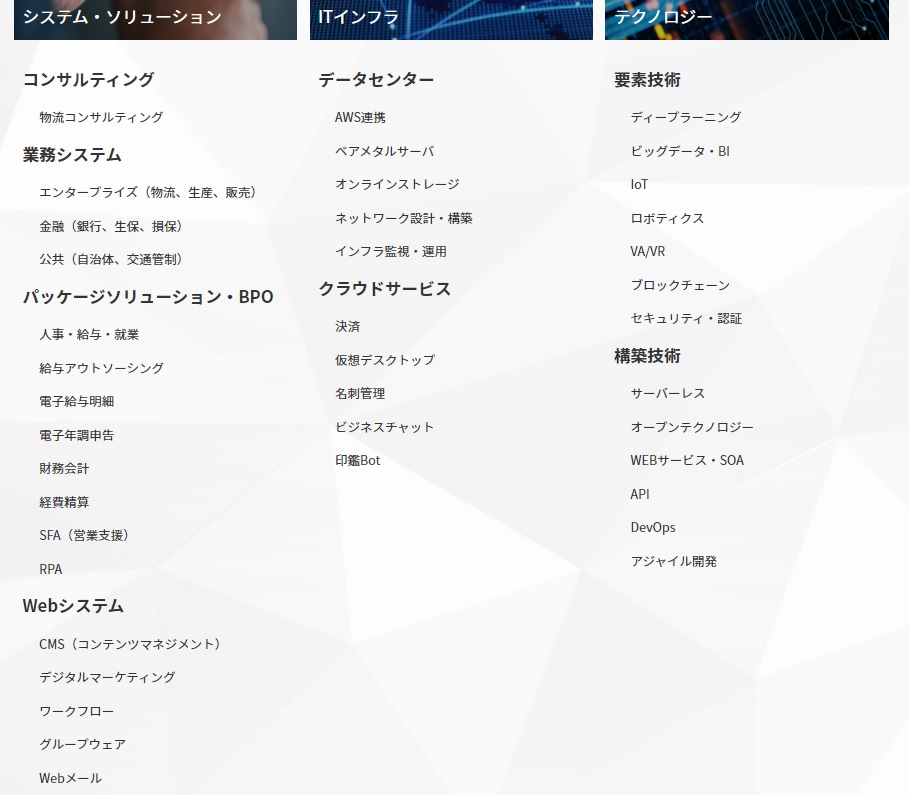Click the 業務システム heading
The image size is (909, 795).
coord(72,155)
